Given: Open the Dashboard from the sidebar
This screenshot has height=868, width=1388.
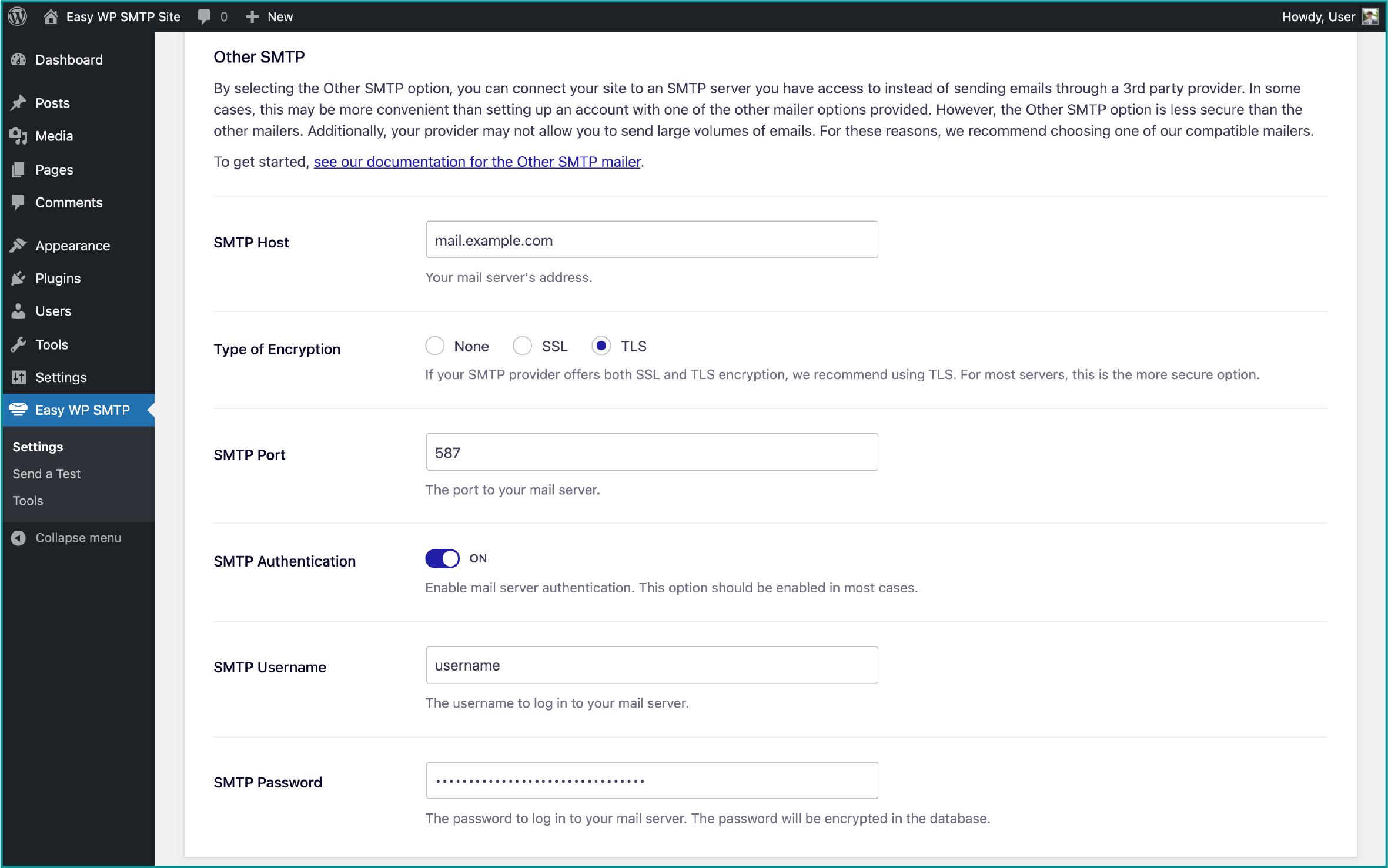Looking at the screenshot, I should [69, 59].
